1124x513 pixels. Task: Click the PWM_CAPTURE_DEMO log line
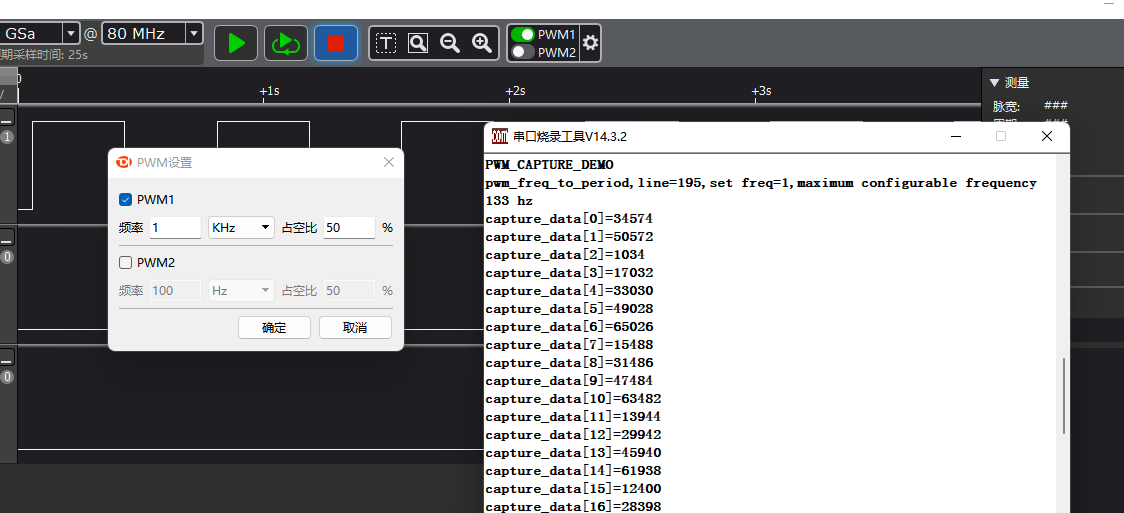[549, 165]
